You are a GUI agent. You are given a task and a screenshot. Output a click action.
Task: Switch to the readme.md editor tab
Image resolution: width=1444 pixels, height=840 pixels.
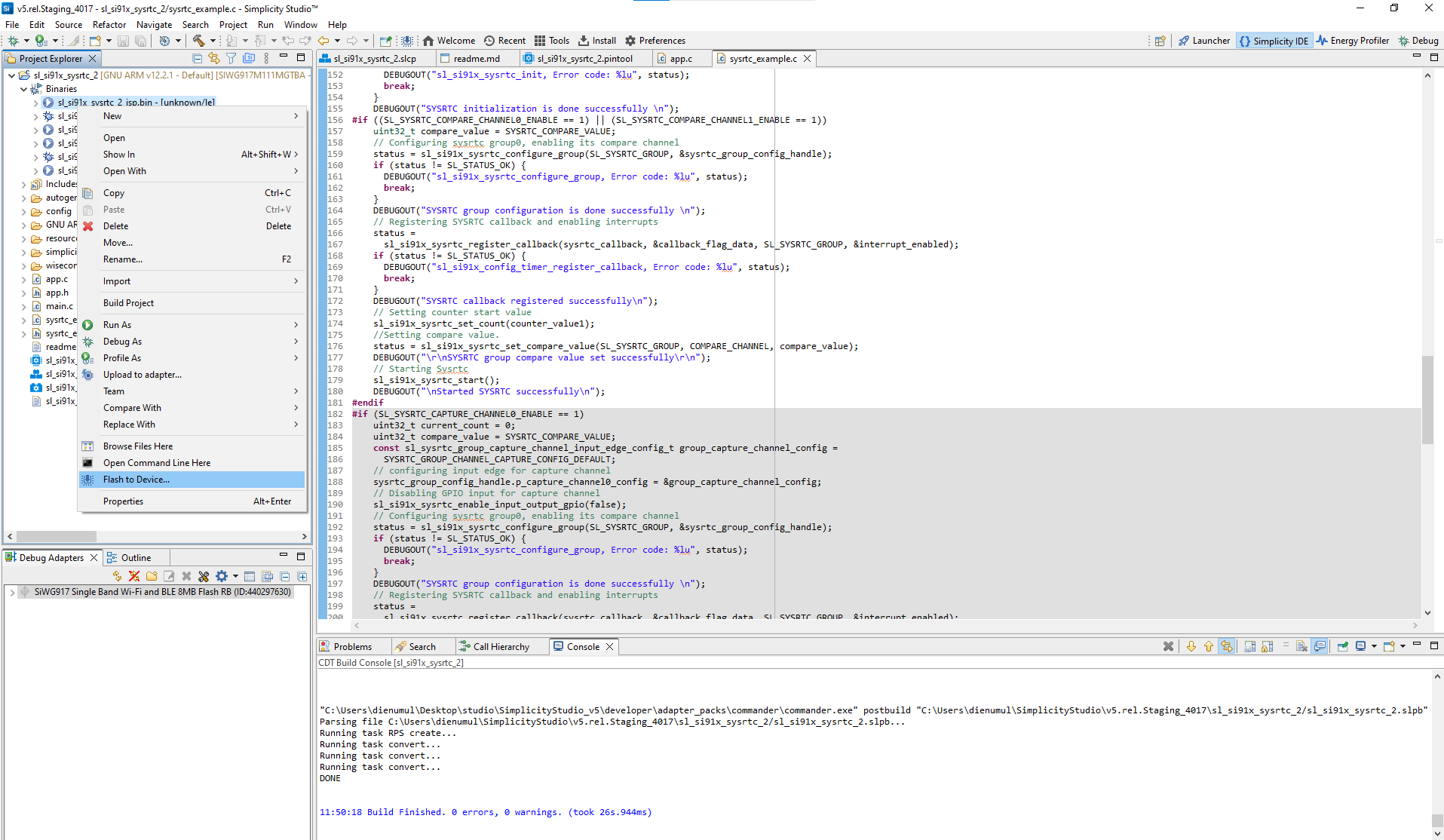[x=476, y=59]
